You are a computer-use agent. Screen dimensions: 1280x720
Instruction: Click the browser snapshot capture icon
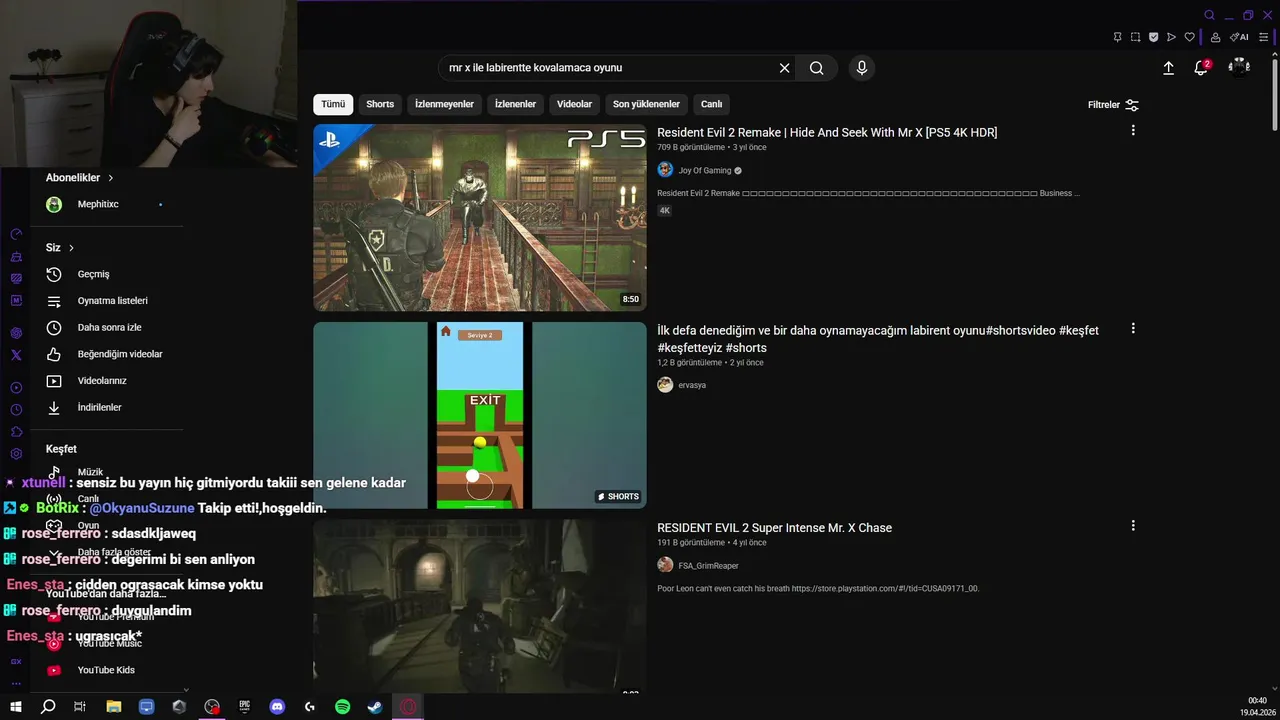[1135, 37]
